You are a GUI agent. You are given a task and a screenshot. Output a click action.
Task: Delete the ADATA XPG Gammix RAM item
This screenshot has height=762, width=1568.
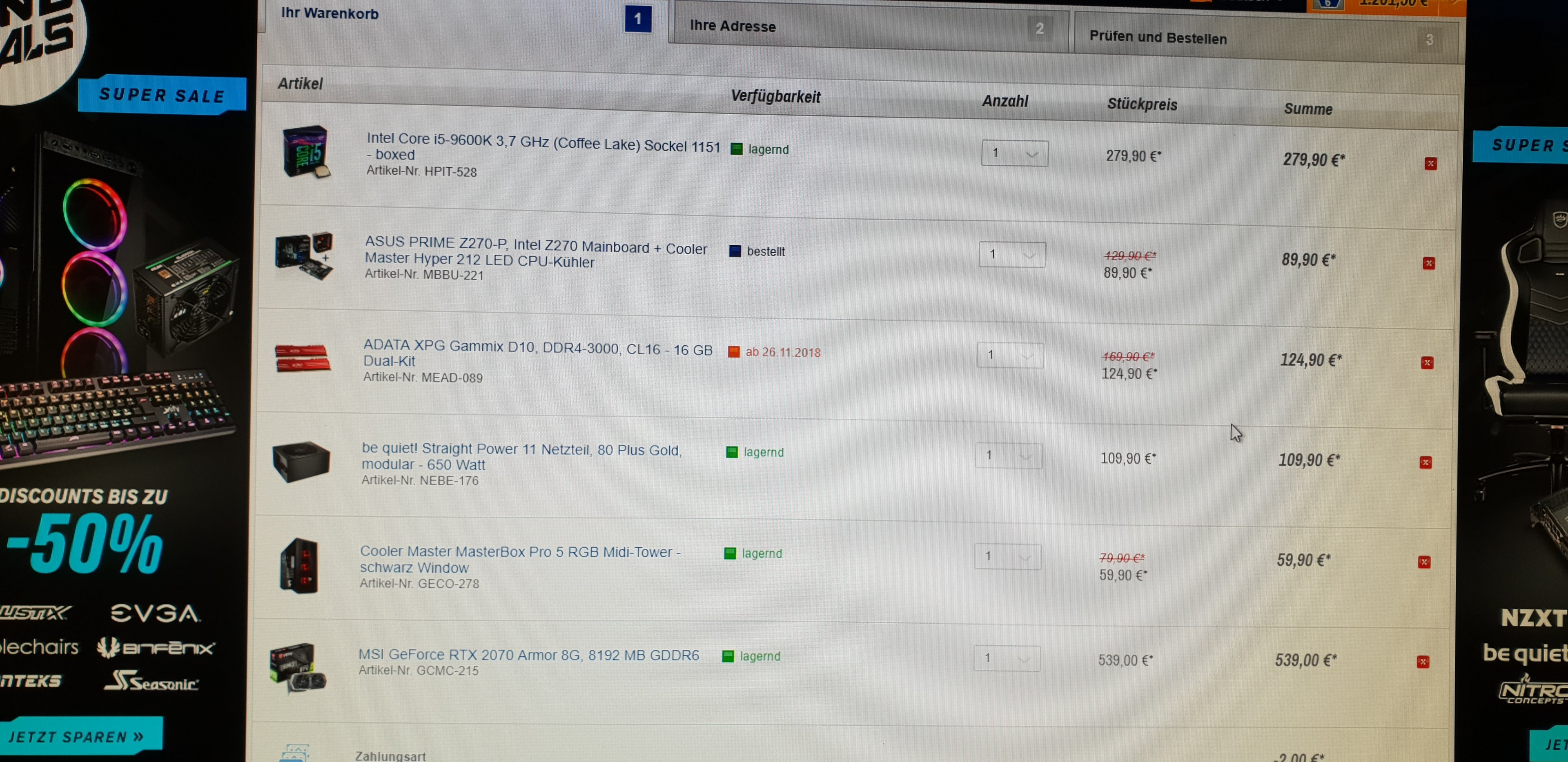pyautogui.click(x=1427, y=363)
